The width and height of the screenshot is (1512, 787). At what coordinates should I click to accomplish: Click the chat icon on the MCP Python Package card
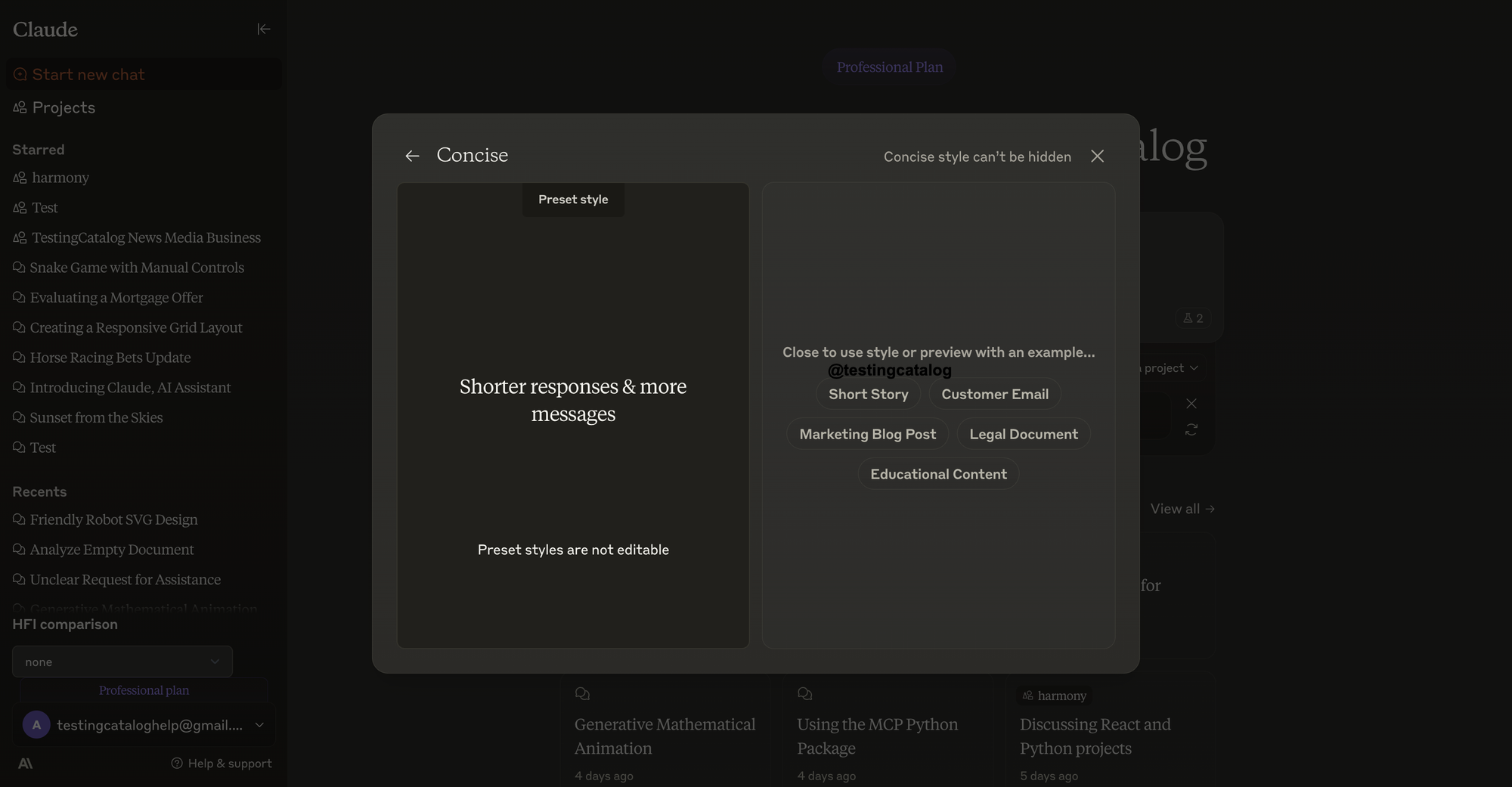(x=805, y=694)
